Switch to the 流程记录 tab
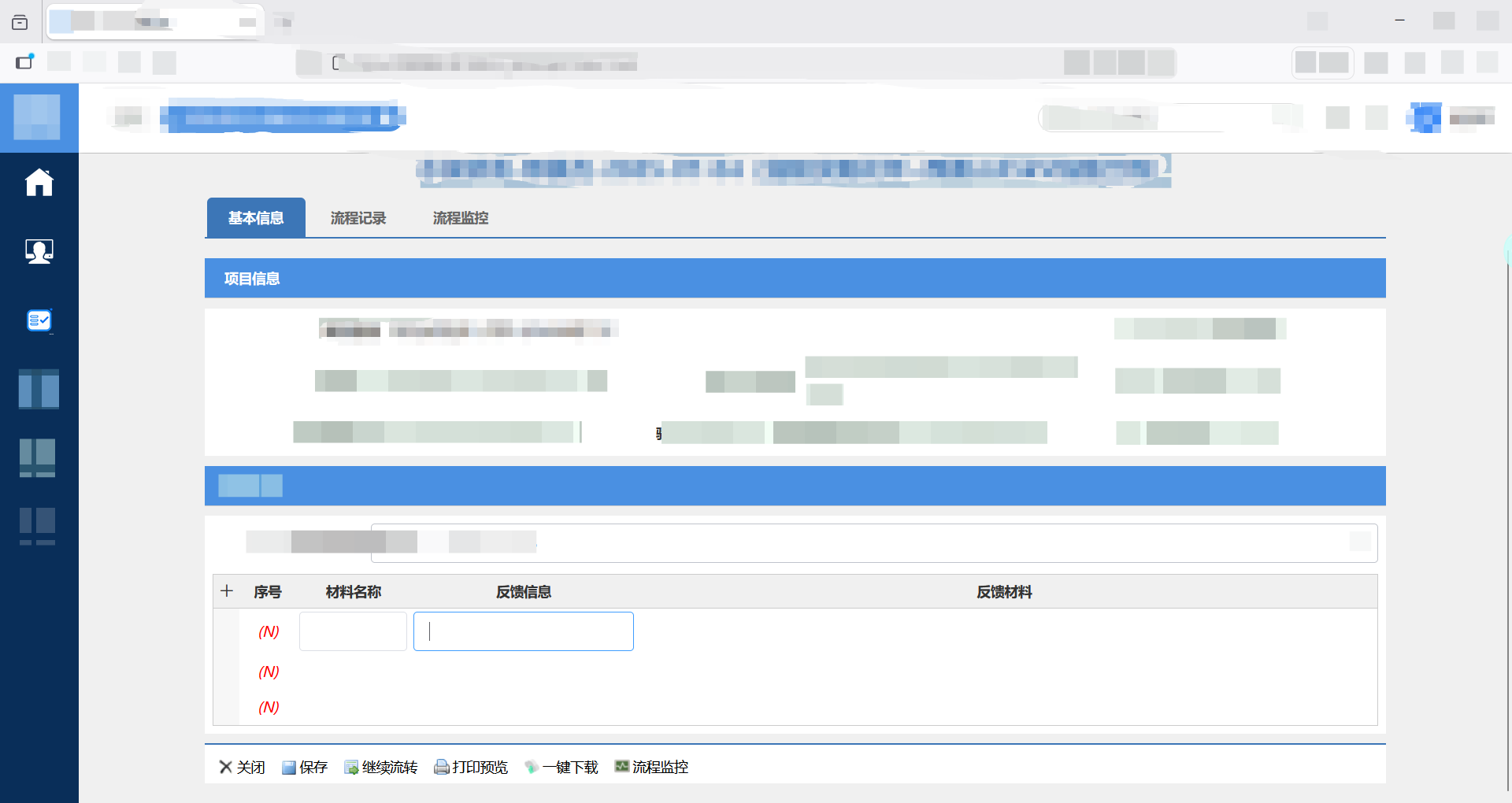1512x803 pixels. pos(358,218)
